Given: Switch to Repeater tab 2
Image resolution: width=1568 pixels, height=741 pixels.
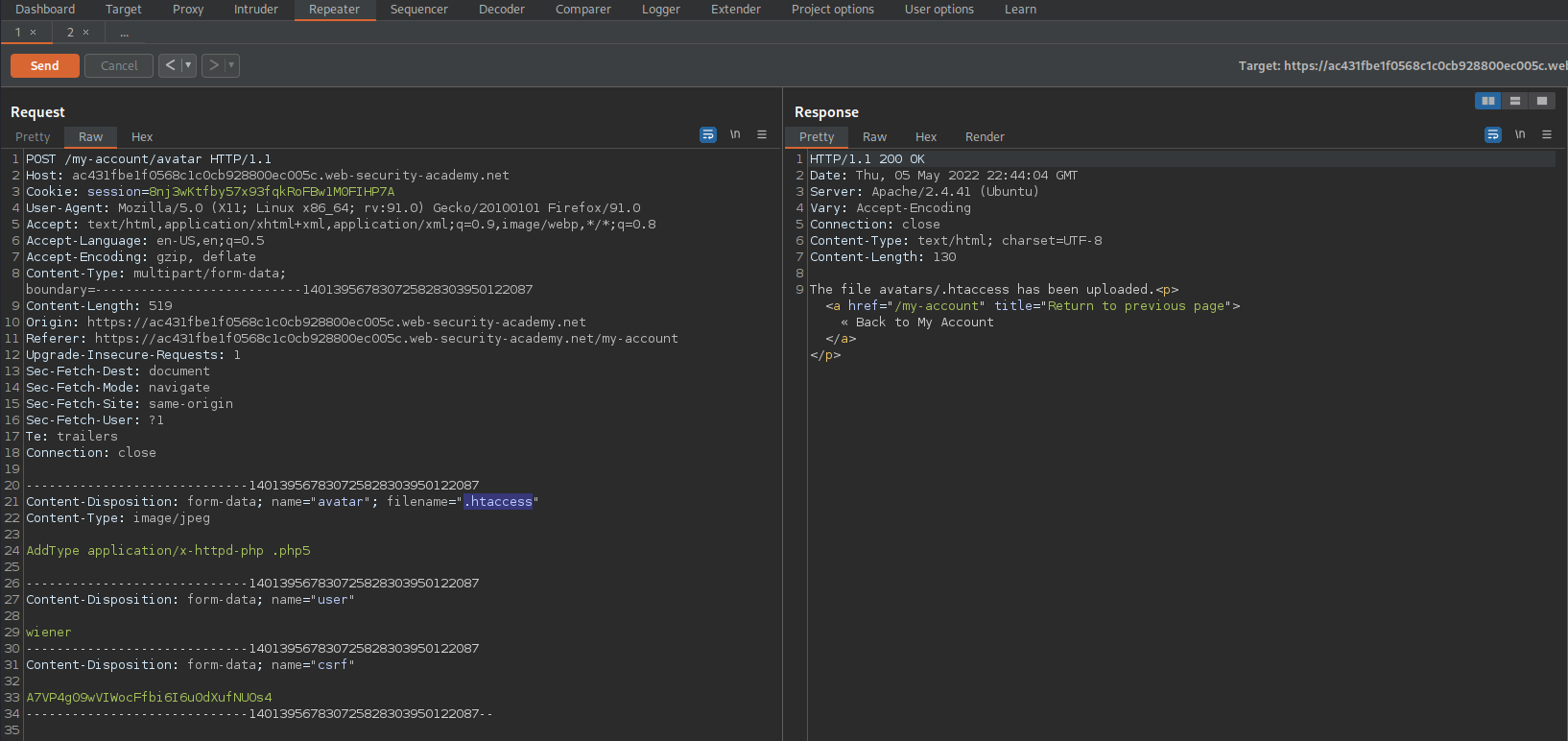Looking at the screenshot, I should (x=70, y=33).
